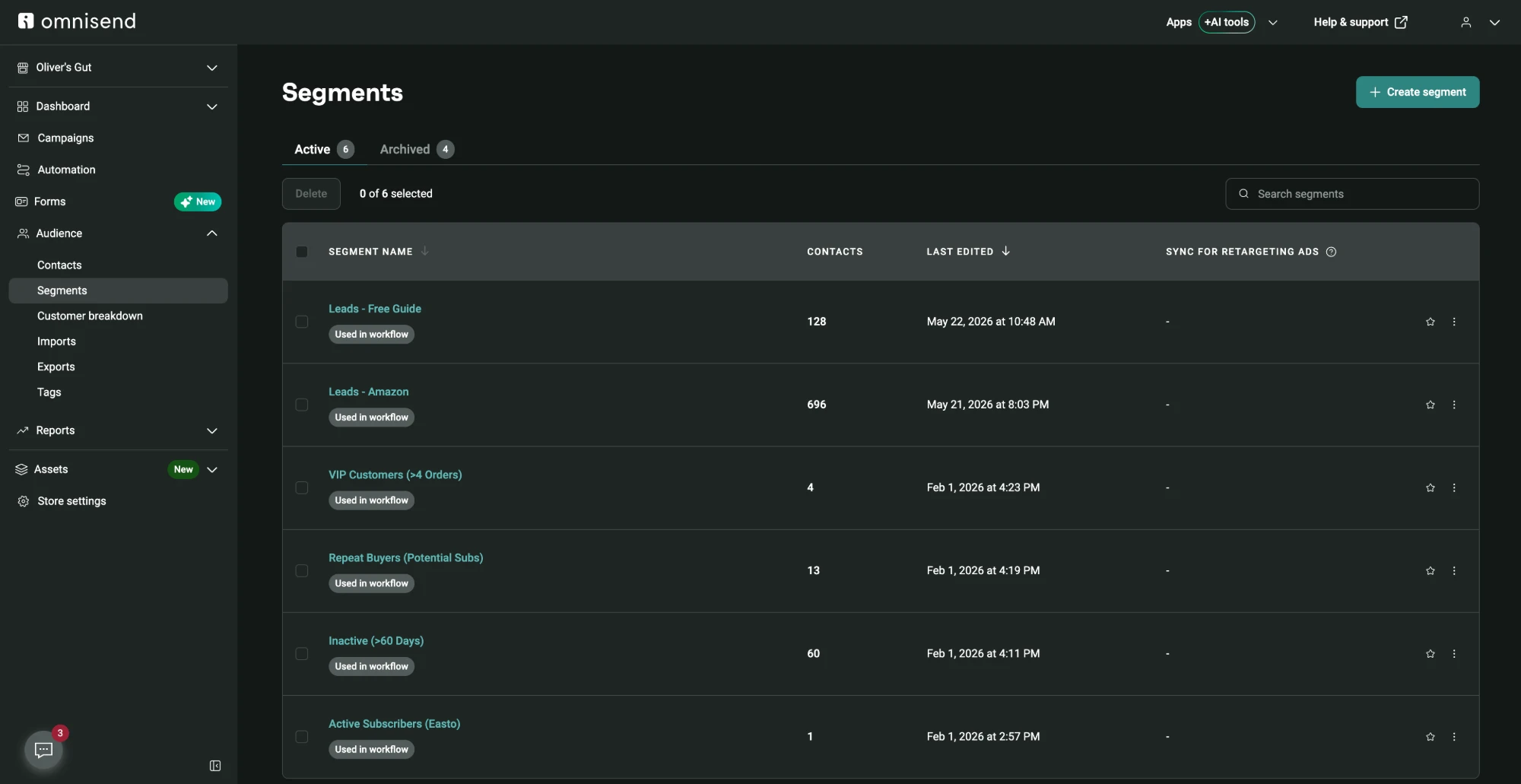This screenshot has width=1521, height=784.
Task: Open the Active Subscribers (Easto) link
Action: point(395,723)
